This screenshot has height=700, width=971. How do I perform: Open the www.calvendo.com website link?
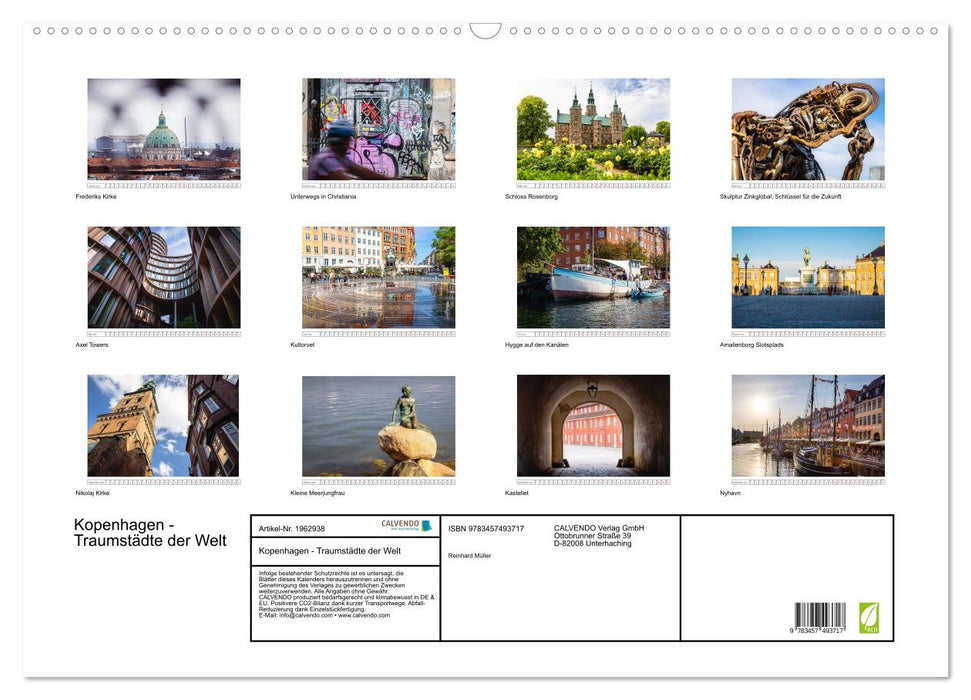(x=362, y=617)
